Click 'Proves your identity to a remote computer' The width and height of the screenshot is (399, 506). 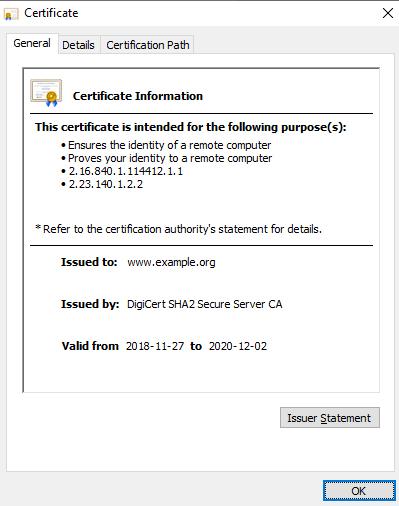click(170, 158)
